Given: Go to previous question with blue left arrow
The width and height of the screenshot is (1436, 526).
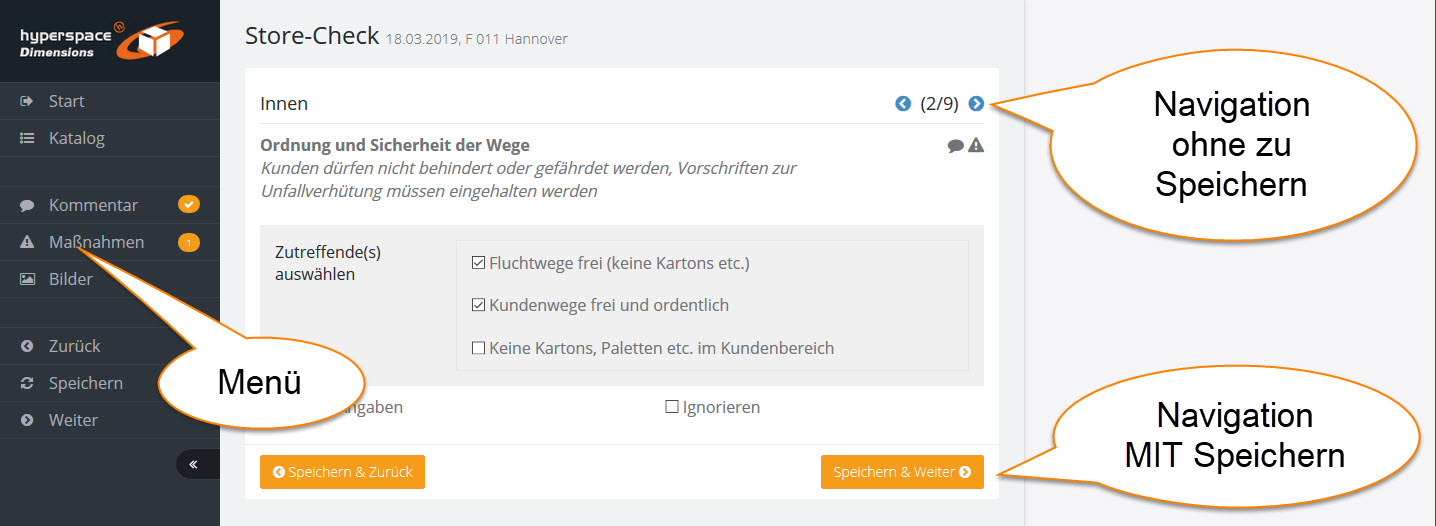Looking at the screenshot, I should tap(903, 104).
